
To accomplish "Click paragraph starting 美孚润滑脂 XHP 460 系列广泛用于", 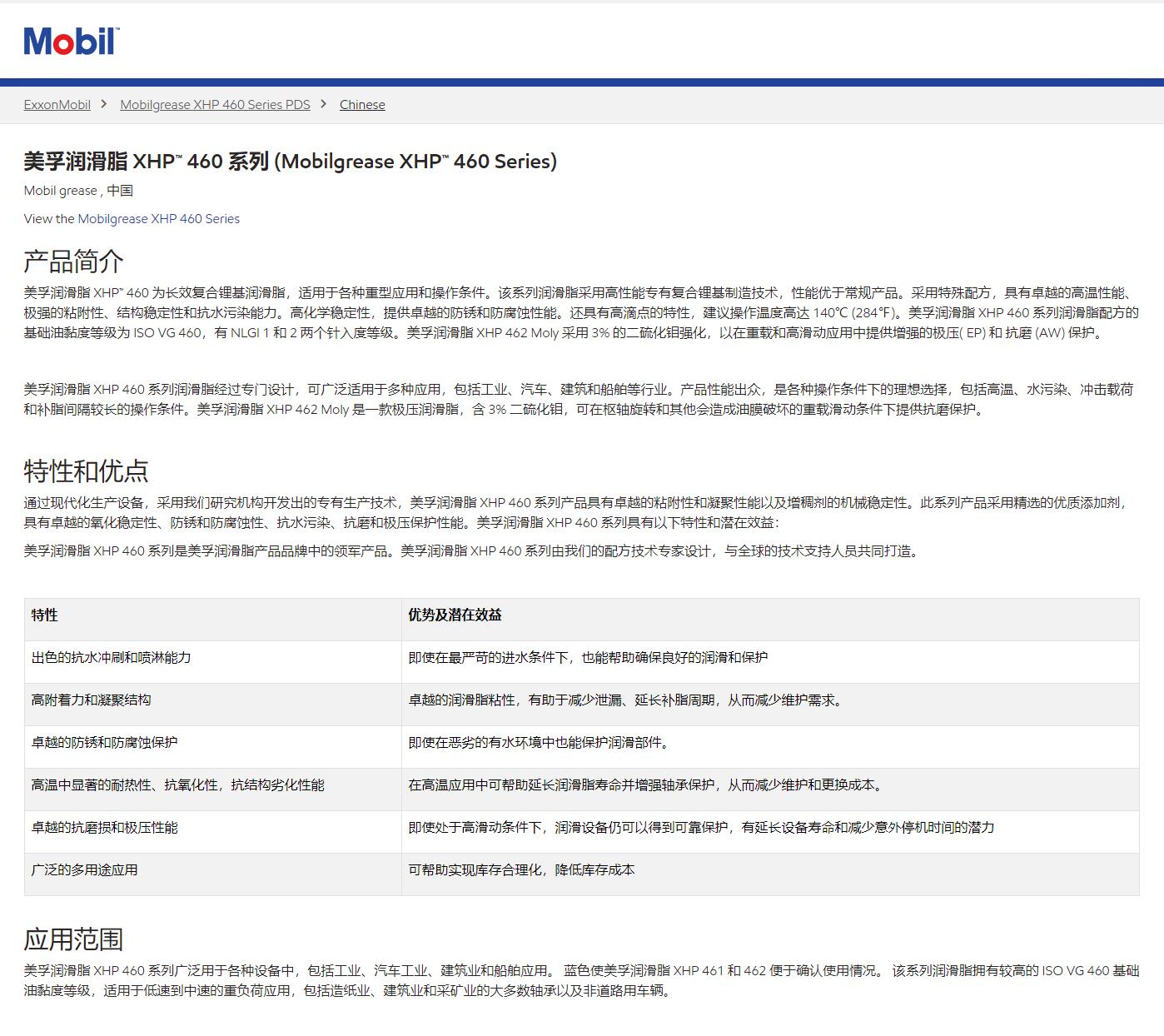I will 581,981.
